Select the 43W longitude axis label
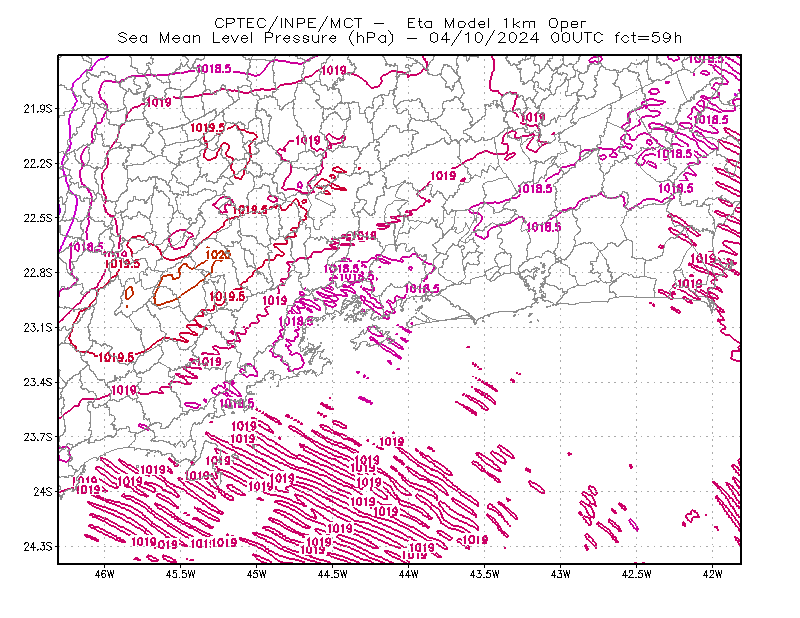The image size is (800, 618). pos(560,574)
